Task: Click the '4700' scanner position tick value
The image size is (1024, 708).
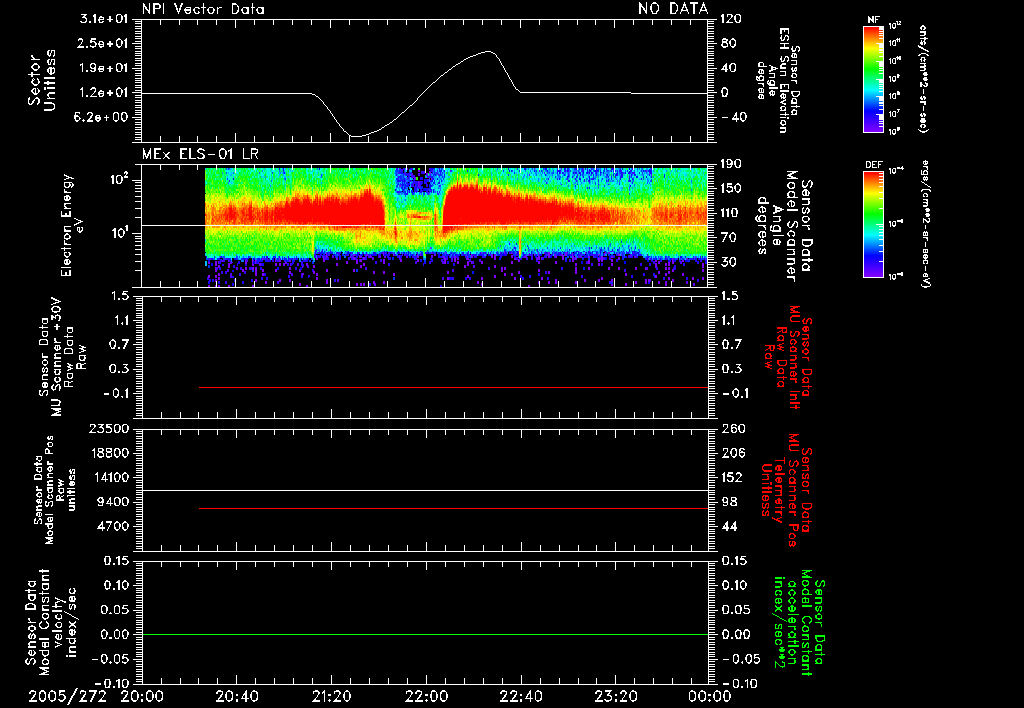Action: tap(112, 526)
